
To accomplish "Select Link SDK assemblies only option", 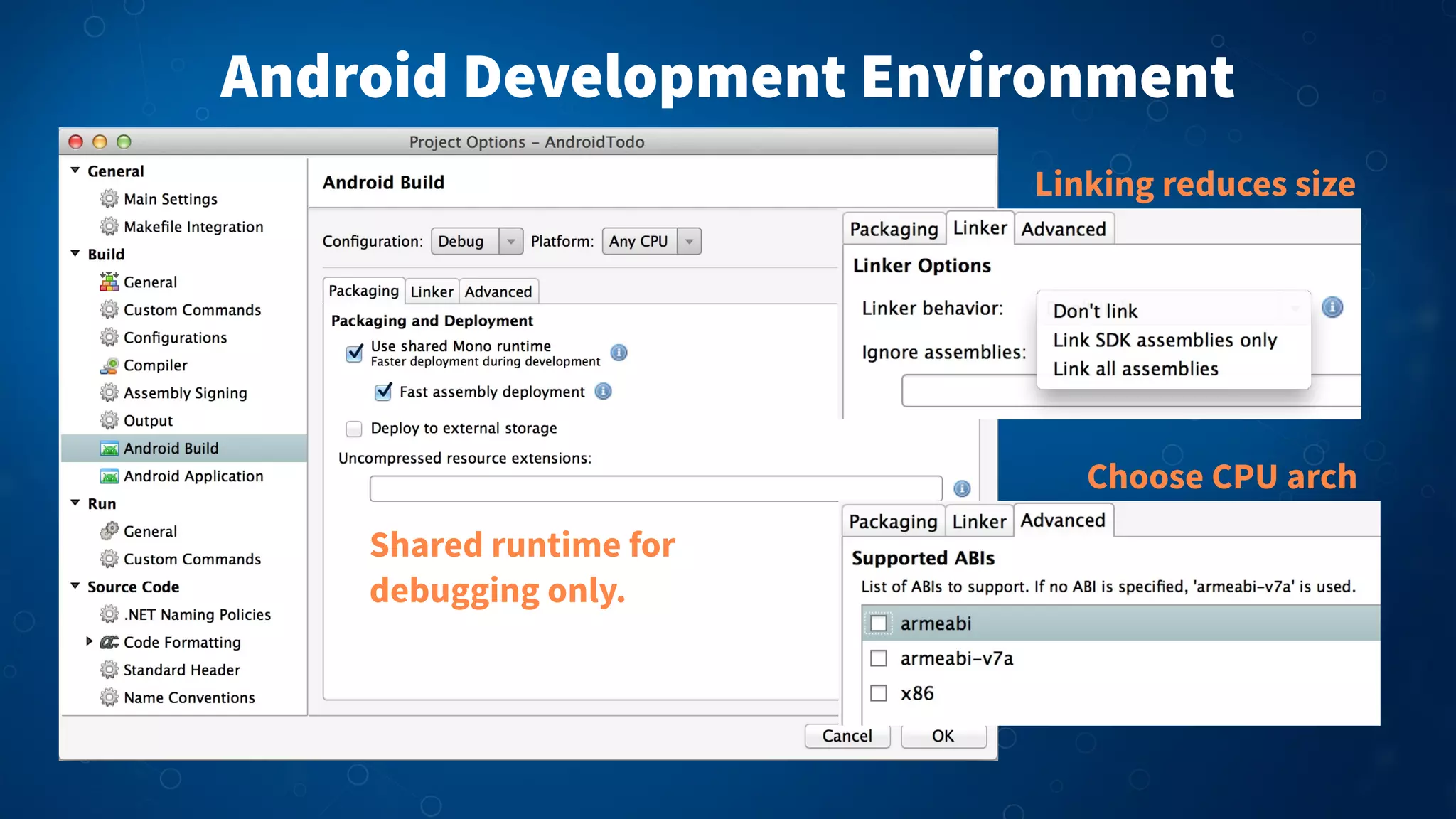I will 1173,340.
